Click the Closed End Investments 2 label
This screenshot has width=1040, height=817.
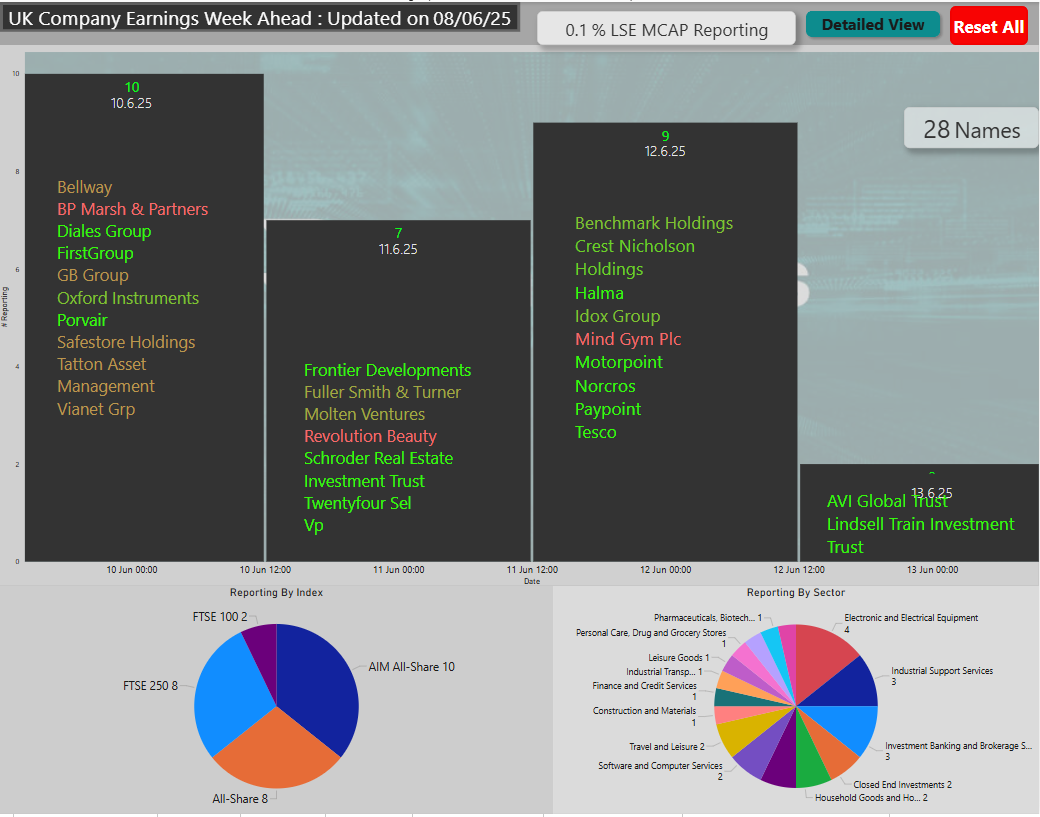(x=902, y=785)
